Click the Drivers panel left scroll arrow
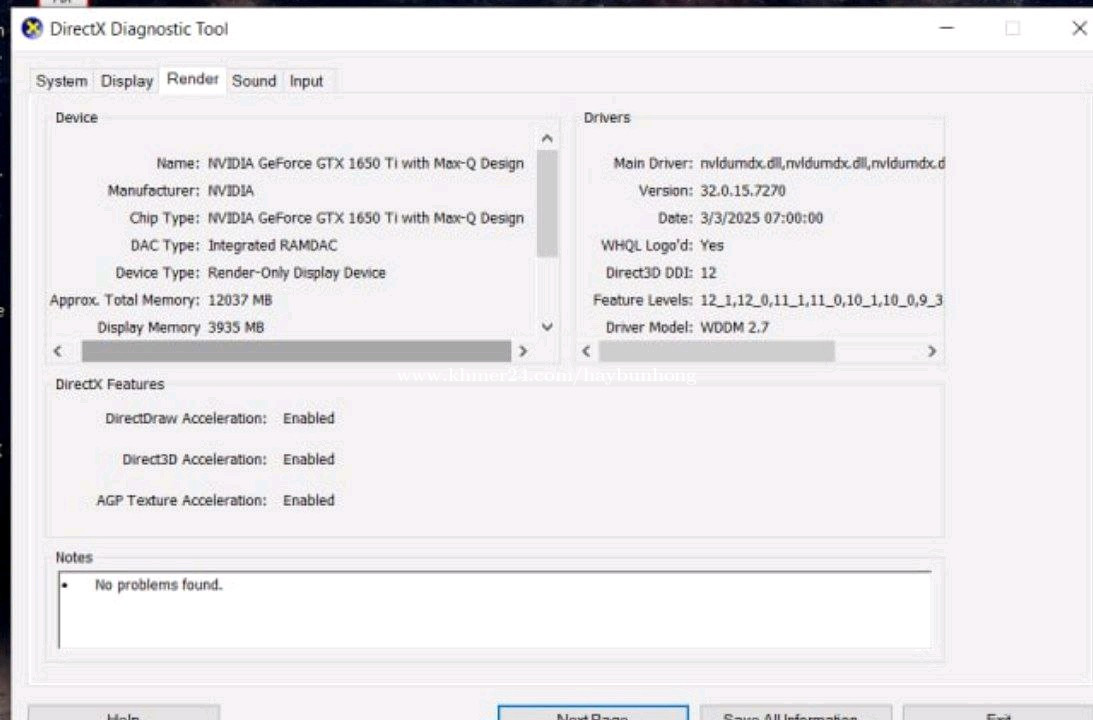Image resolution: width=1093 pixels, height=720 pixels. [586, 351]
